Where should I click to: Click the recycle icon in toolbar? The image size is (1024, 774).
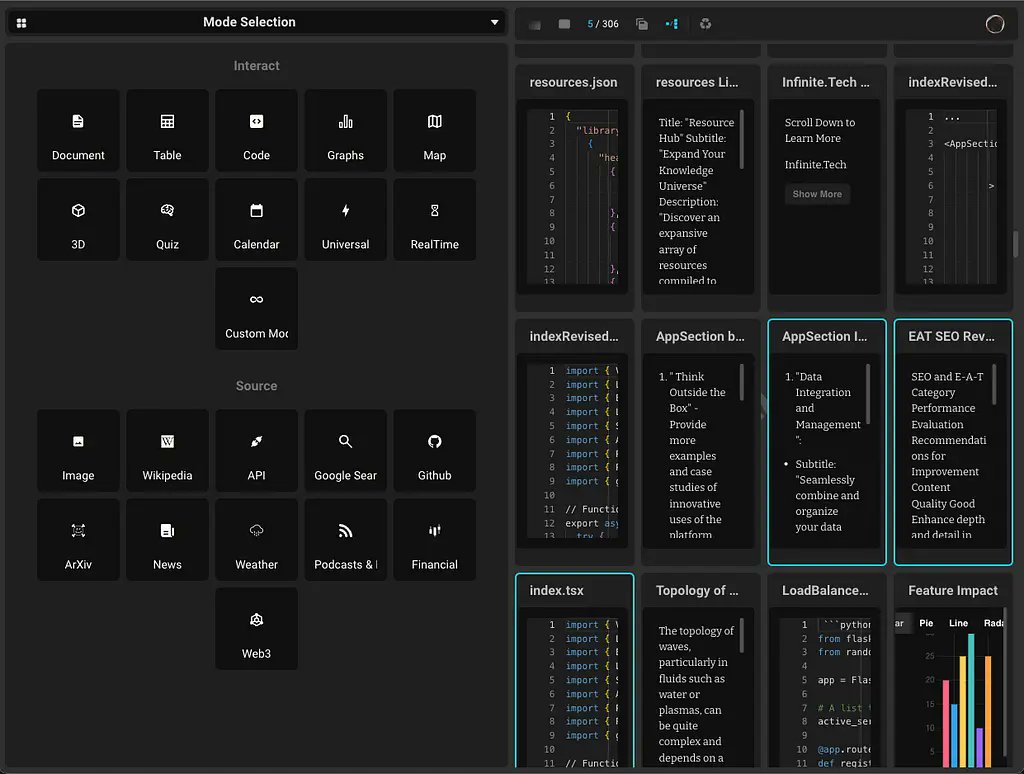(x=705, y=24)
